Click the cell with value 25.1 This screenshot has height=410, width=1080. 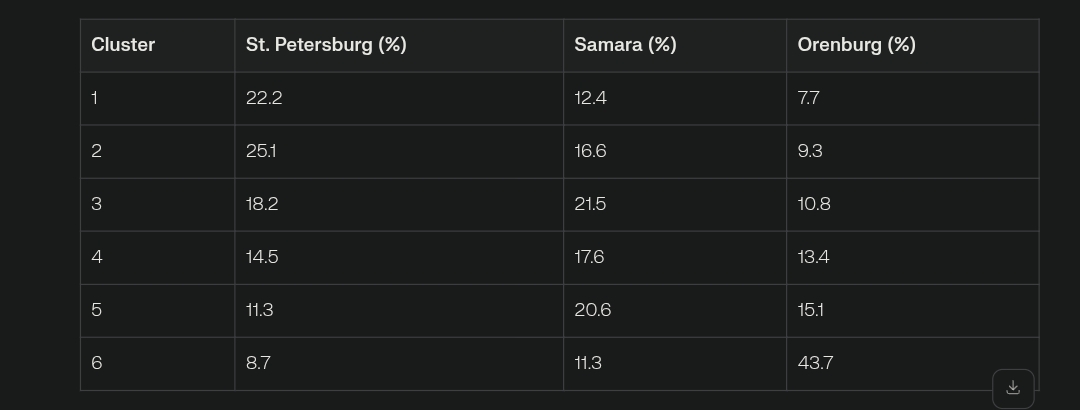(x=399, y=152)
